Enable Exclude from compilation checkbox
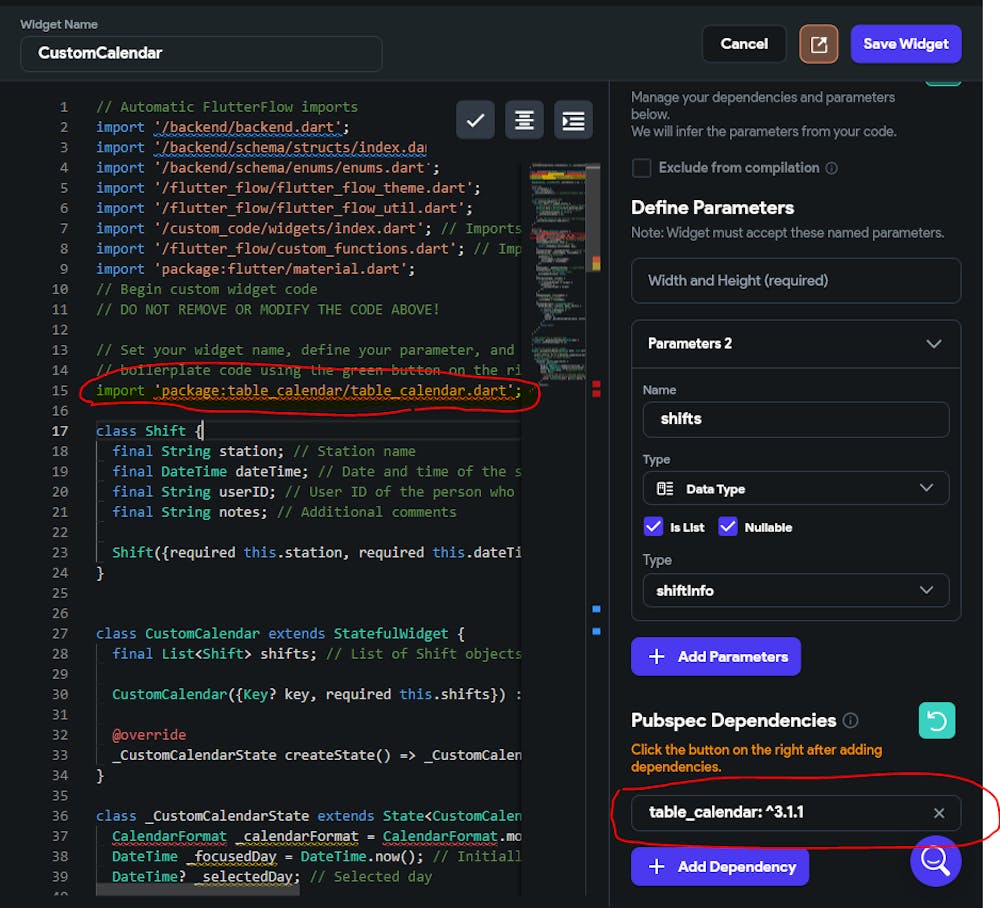 tap(642, 168)
